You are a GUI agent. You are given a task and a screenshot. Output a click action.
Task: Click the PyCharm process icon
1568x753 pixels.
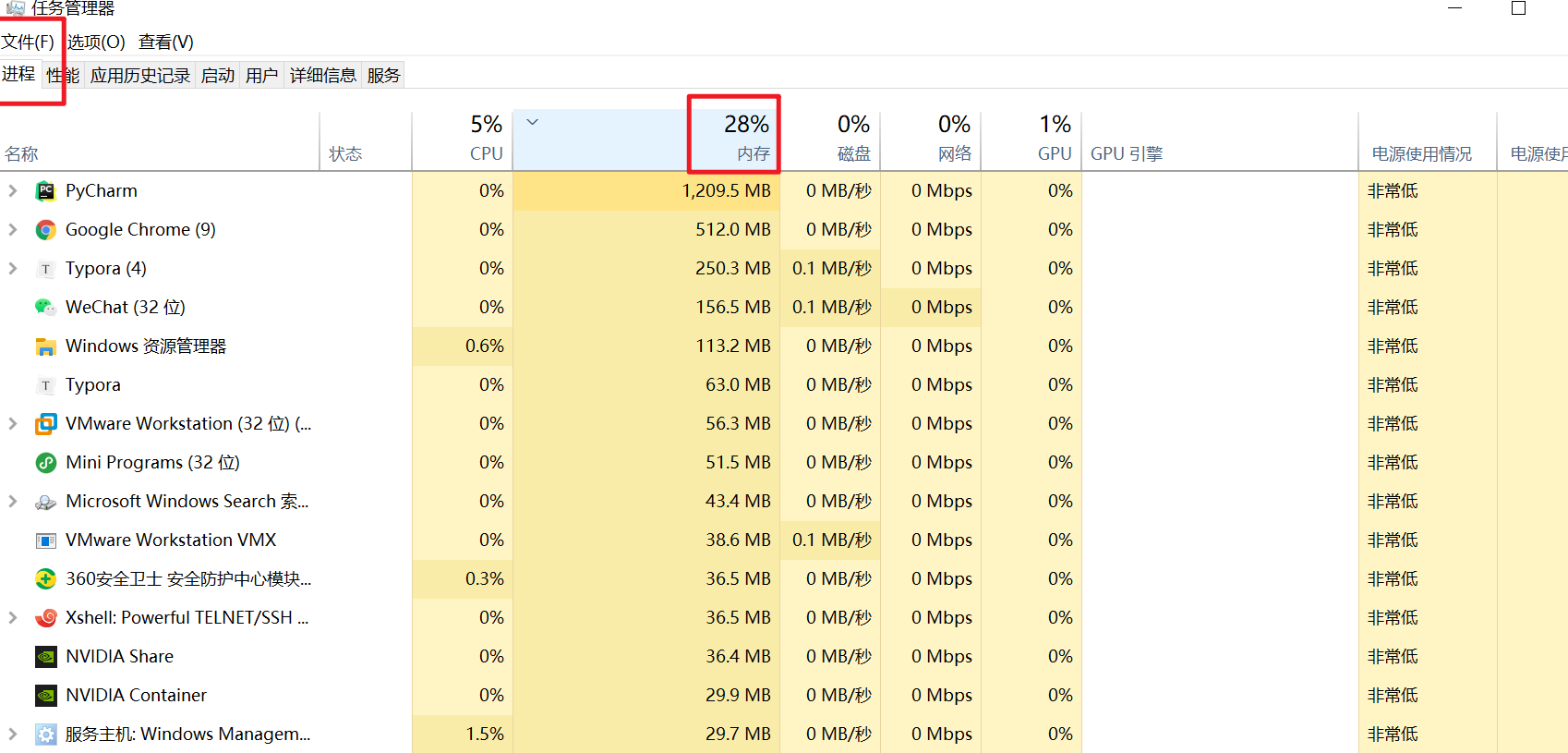click(x=45, y=191)
